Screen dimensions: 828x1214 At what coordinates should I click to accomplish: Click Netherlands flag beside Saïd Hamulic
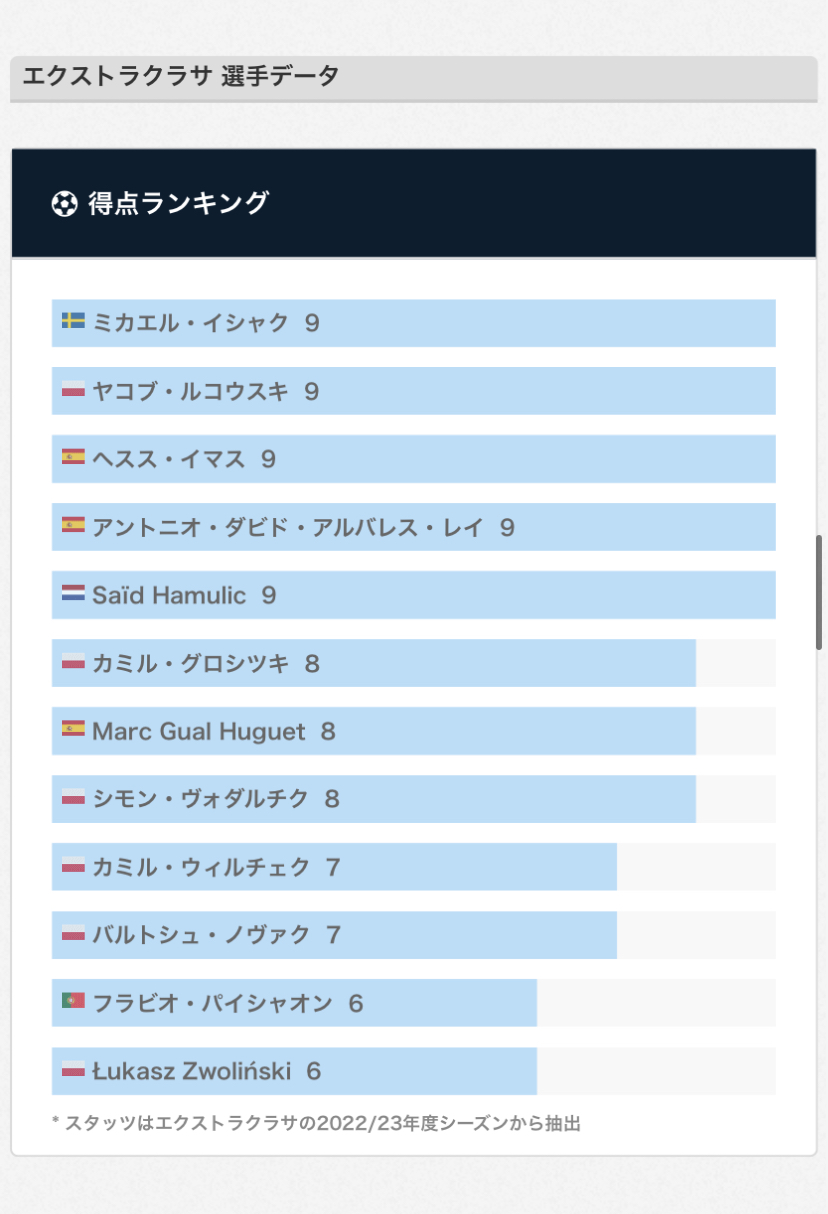pyautogui.click(x=73, y=594)
